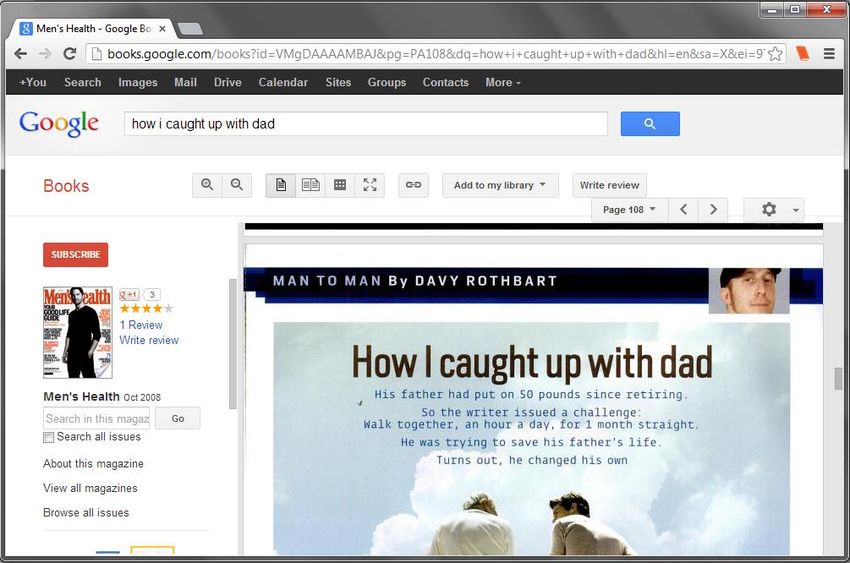Open About this magazine
Screen dimensions: 850x563
(x=93, y=463)
